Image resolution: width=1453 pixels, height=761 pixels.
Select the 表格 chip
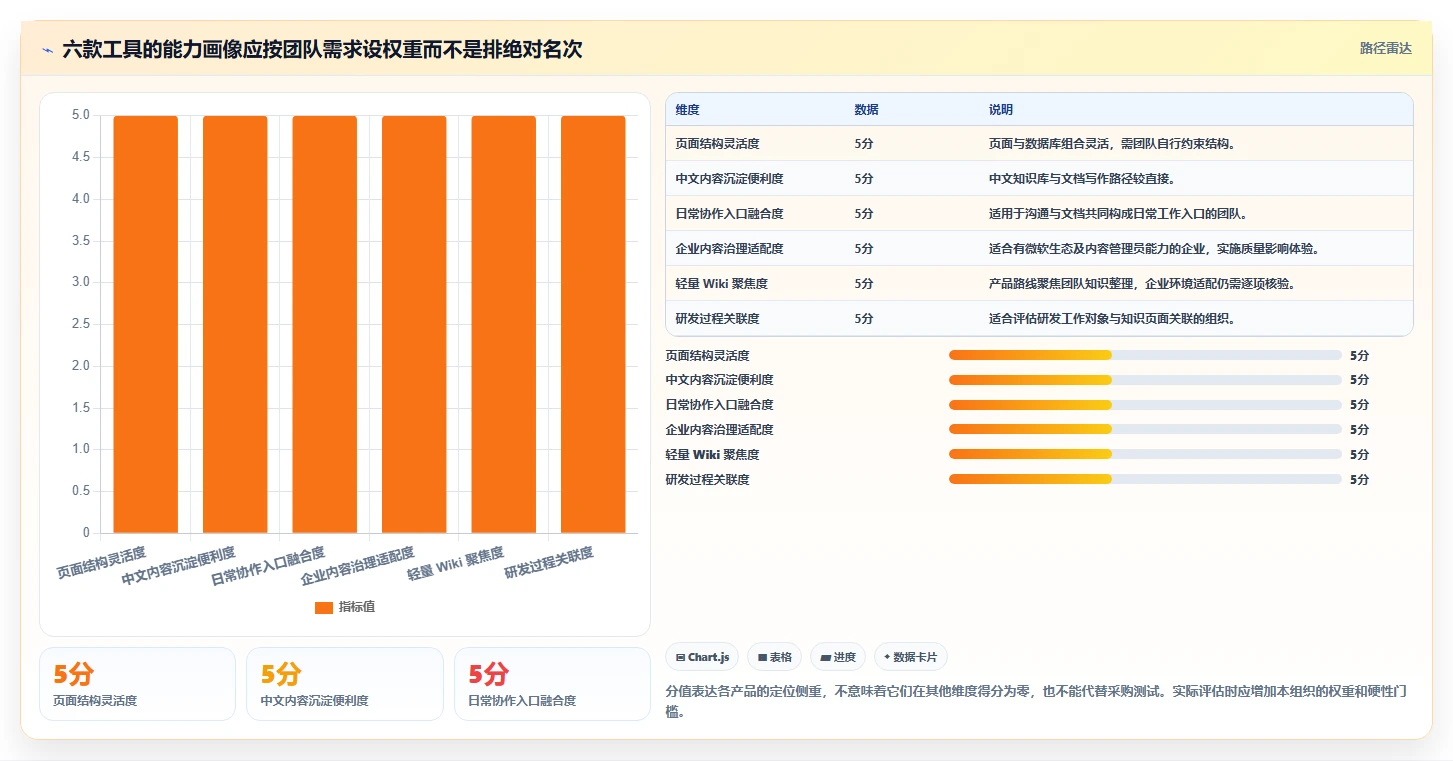[774, 657]
